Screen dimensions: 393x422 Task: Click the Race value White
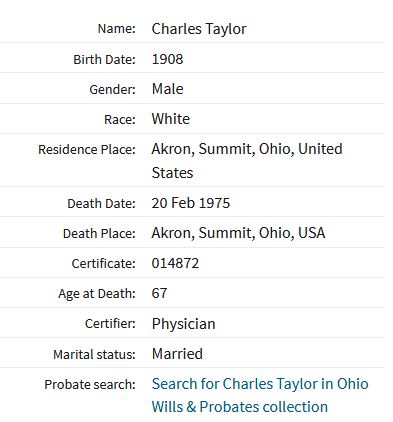click(171, 119)
